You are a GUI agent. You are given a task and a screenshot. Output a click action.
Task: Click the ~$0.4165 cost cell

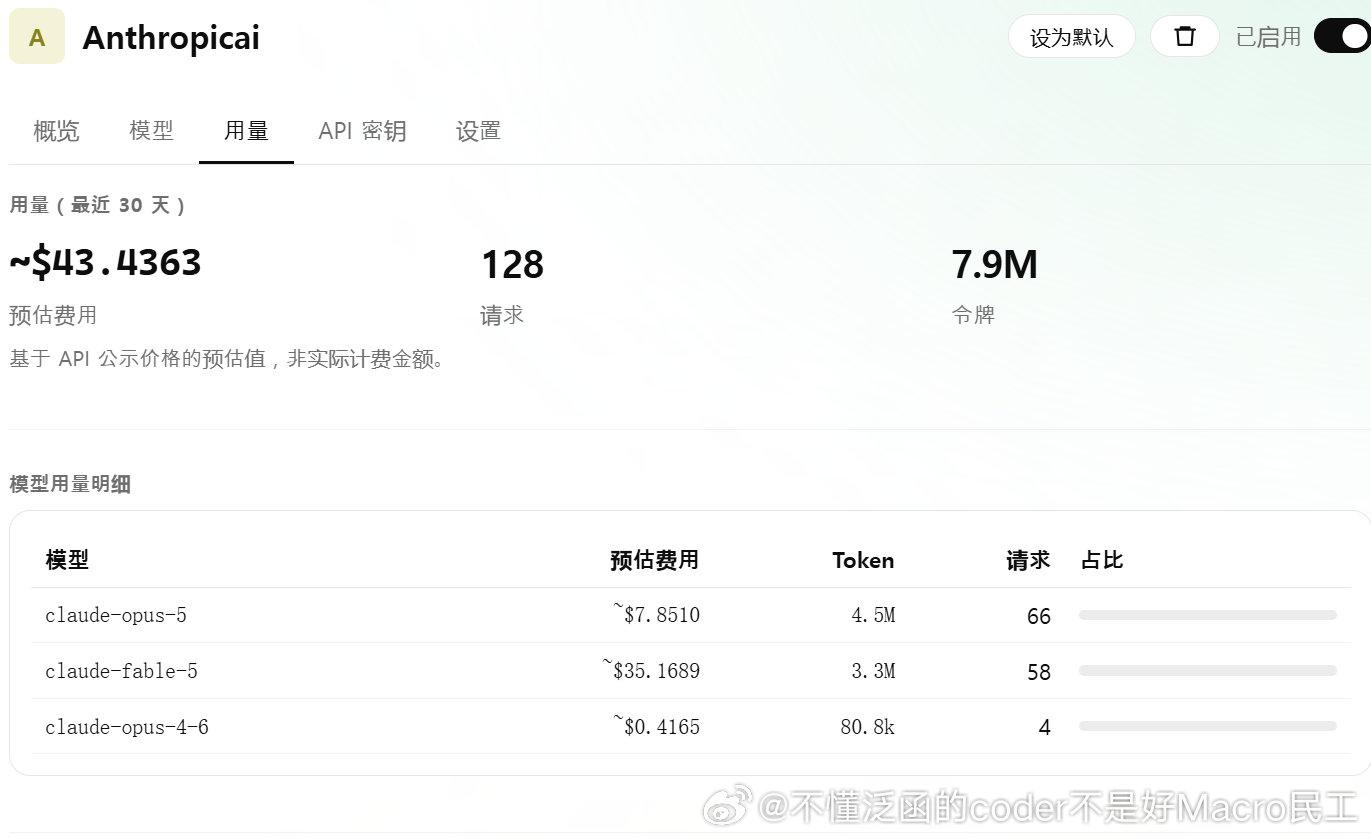pos(656,726)
